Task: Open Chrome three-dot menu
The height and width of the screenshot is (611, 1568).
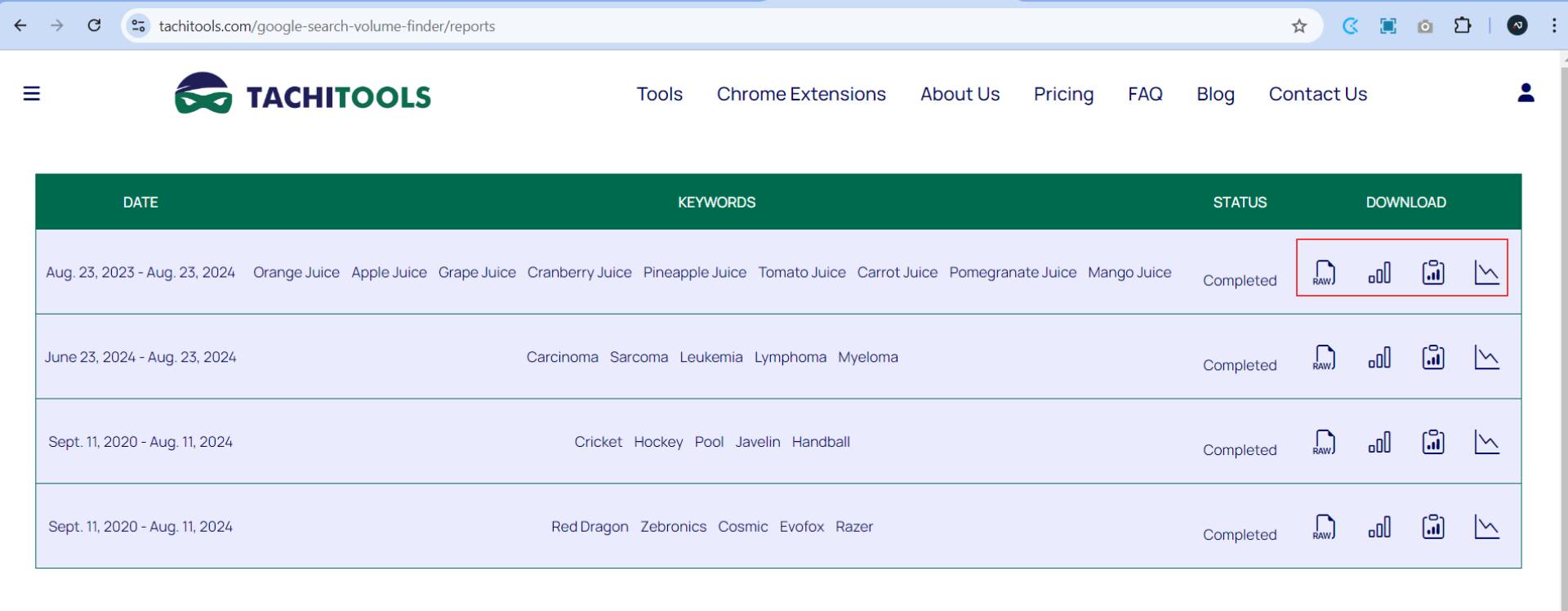Action: coord(1553,26)
